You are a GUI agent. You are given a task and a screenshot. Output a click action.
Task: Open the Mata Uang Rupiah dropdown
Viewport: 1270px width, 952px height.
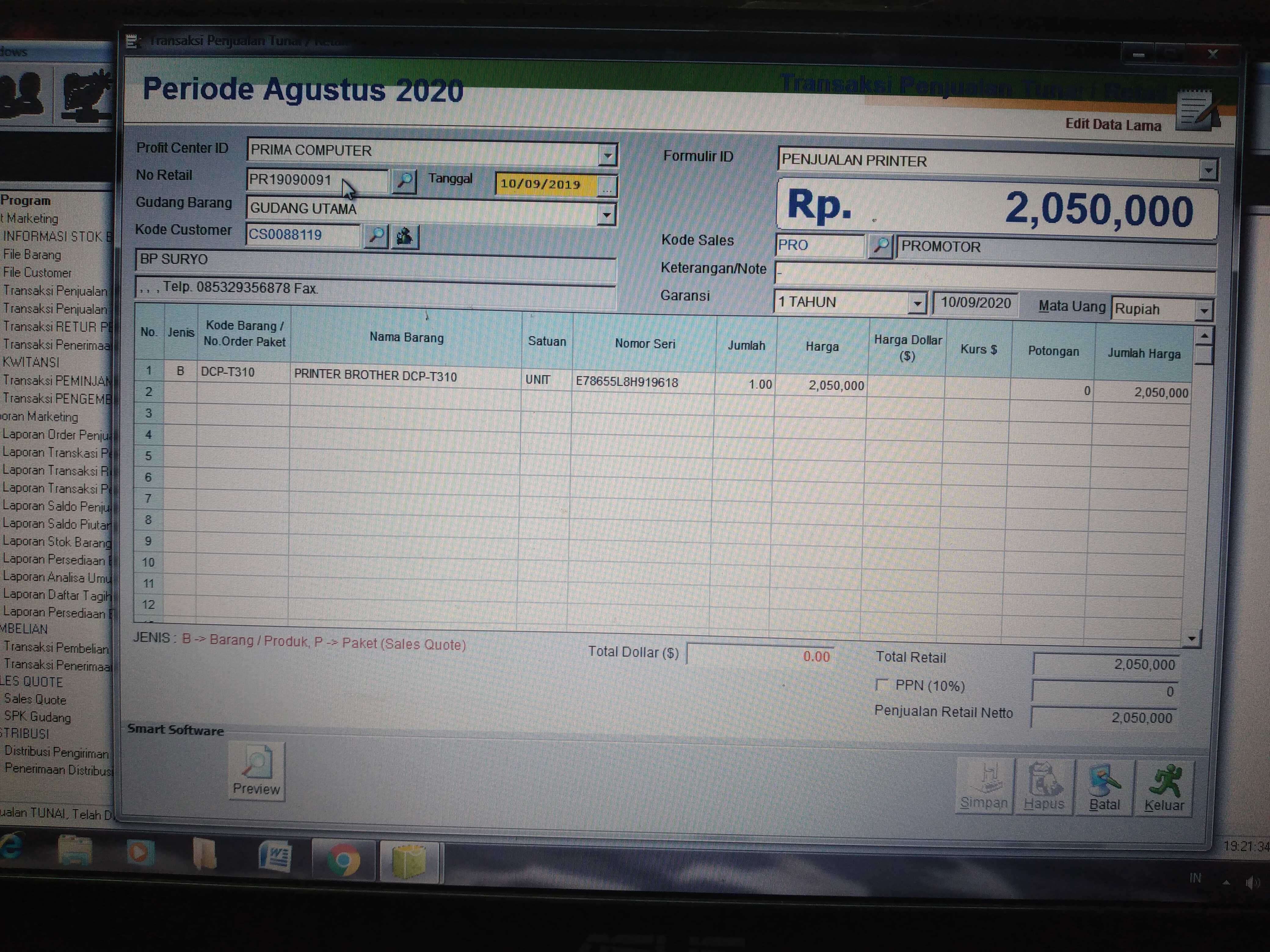tap(1204, 310)
